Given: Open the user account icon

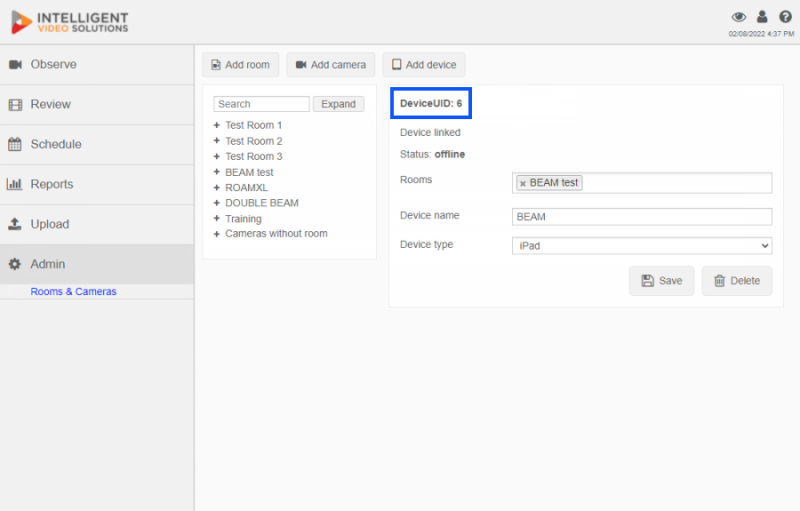Looking at the screenshot, I should click(762, 17).
